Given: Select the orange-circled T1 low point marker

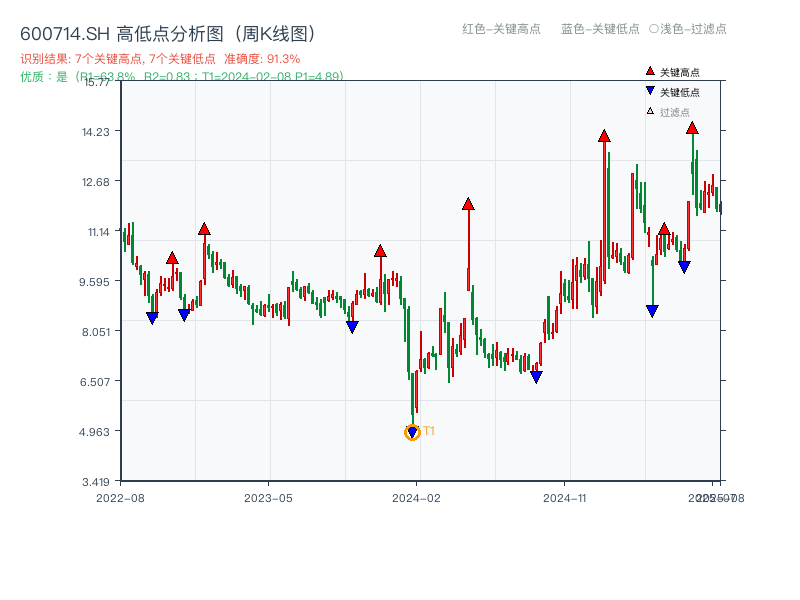Looking at the screenshot, I should (x=412, y=433).
